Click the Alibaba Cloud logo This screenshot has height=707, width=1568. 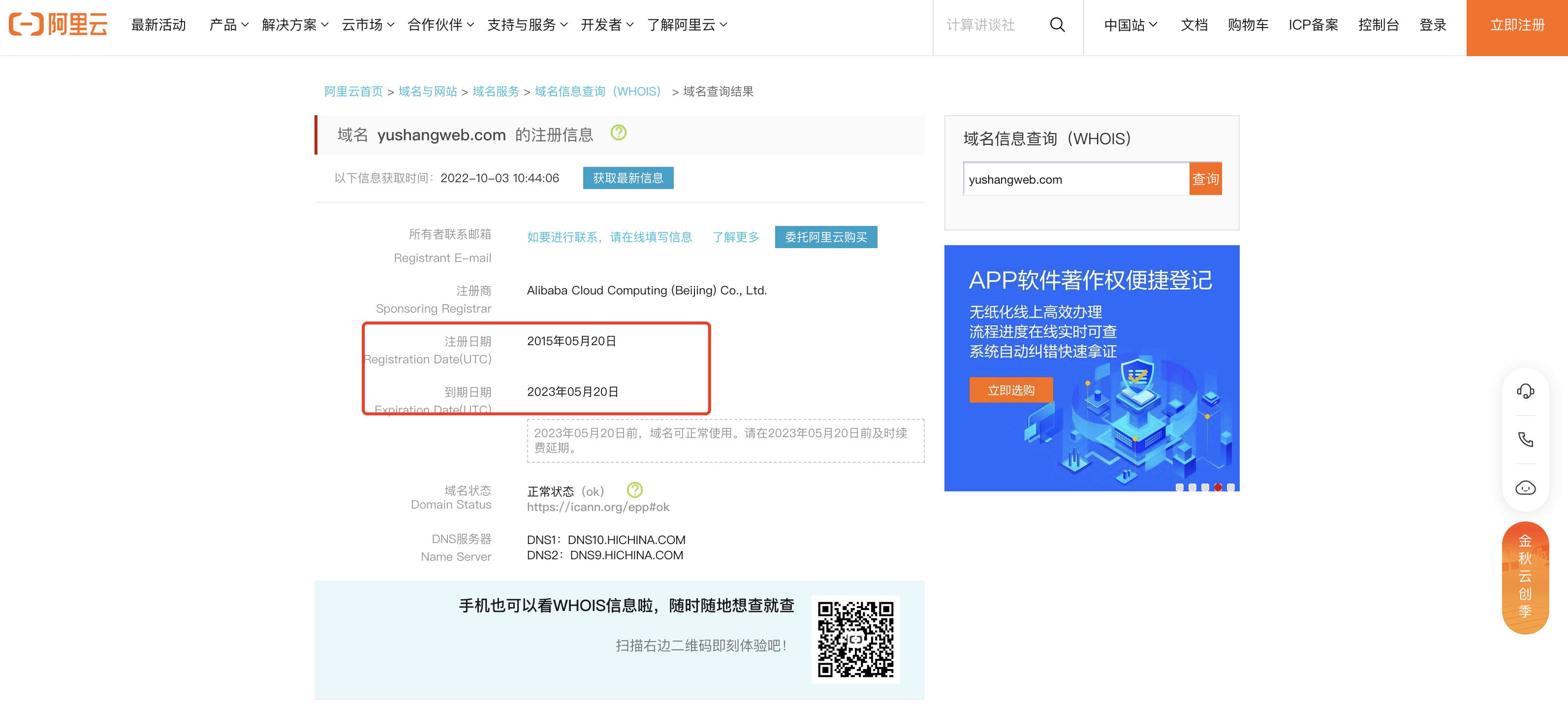click(x=59, y=25)
